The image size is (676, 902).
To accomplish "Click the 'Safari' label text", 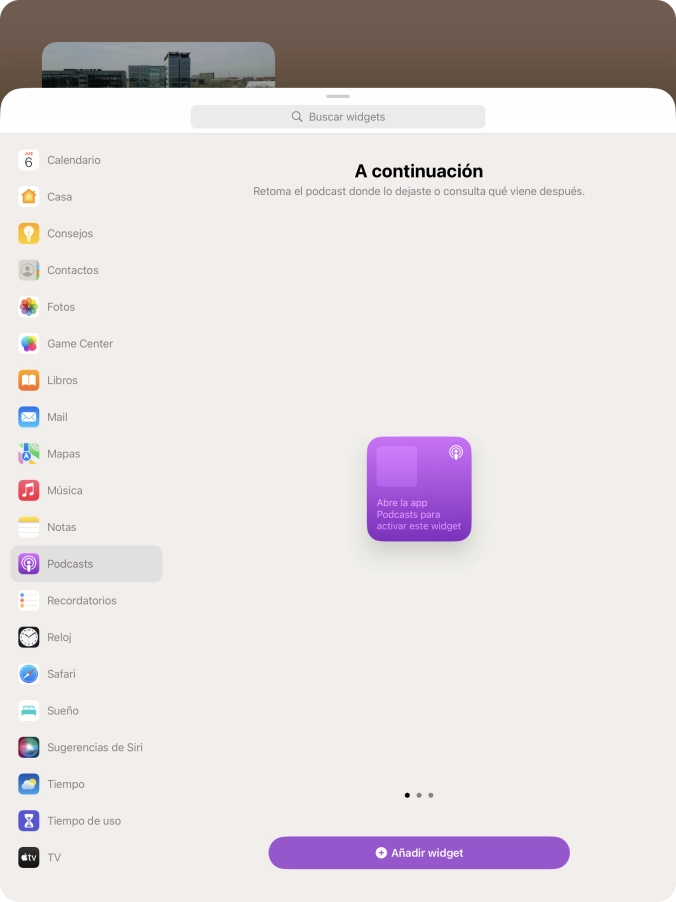I will pos(62,674).
